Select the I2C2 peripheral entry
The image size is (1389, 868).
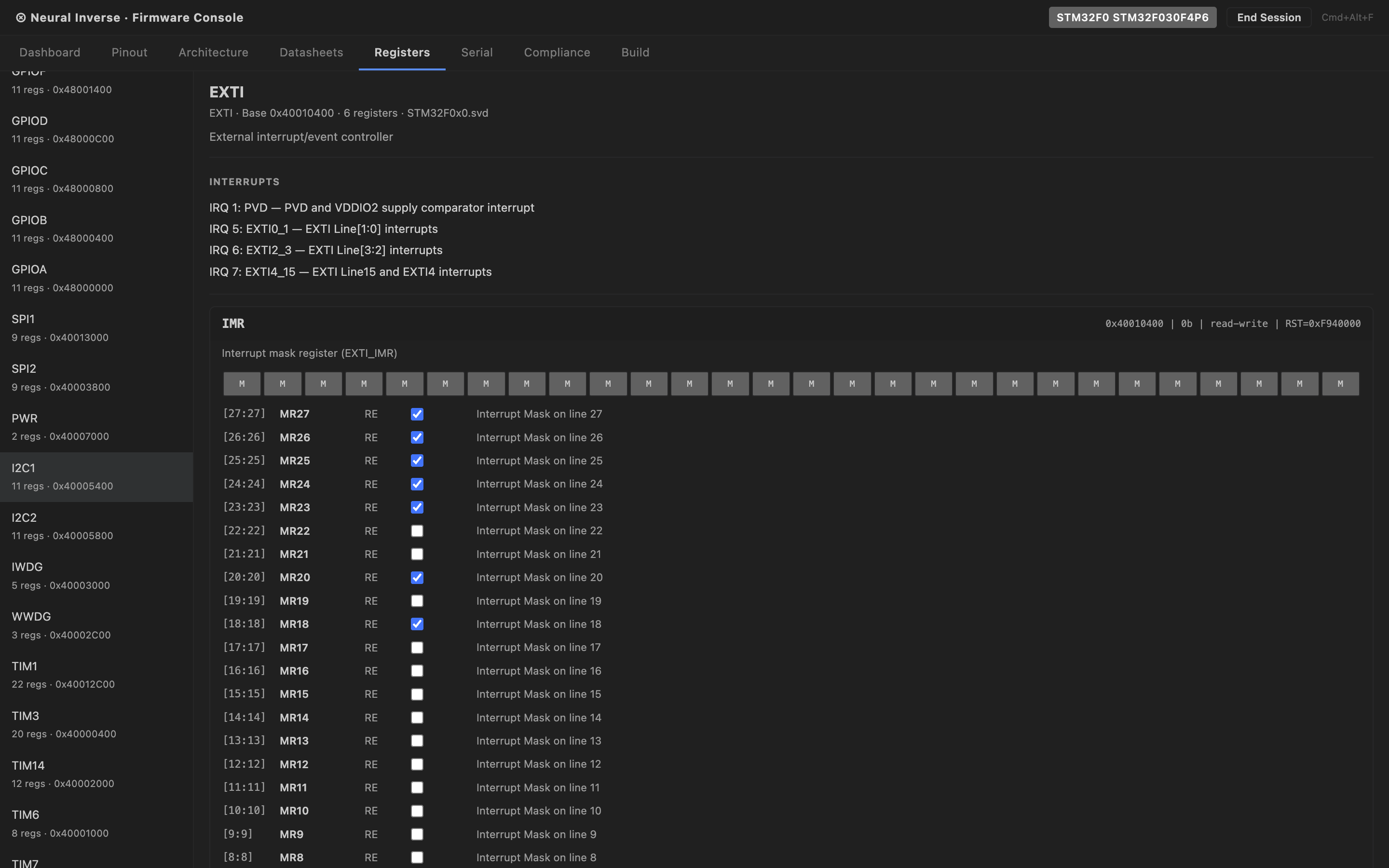pos(96,527)
